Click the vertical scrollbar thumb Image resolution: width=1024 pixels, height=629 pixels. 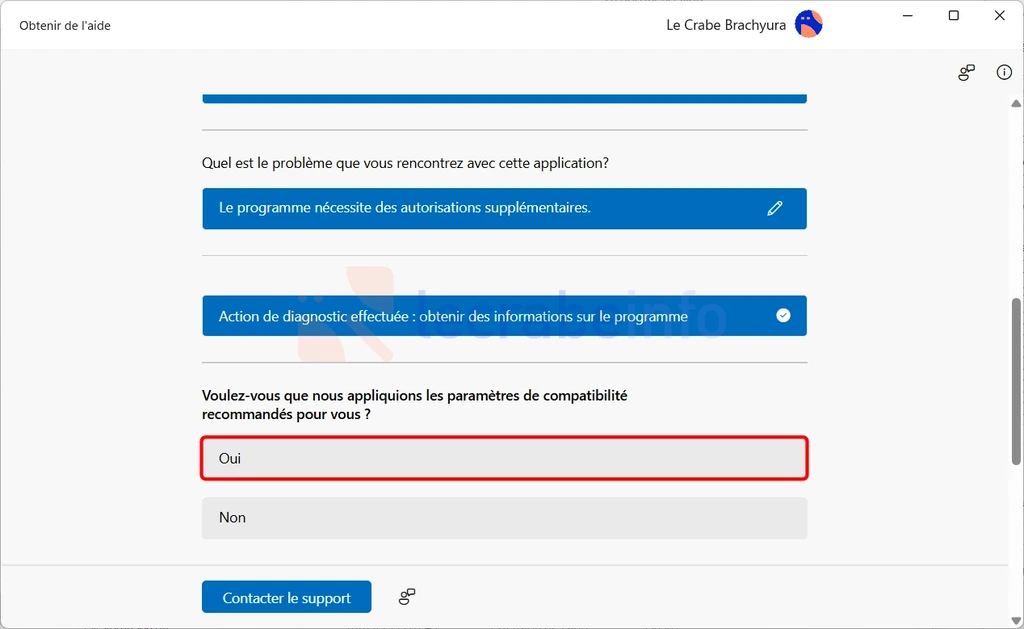point(1016,381)
